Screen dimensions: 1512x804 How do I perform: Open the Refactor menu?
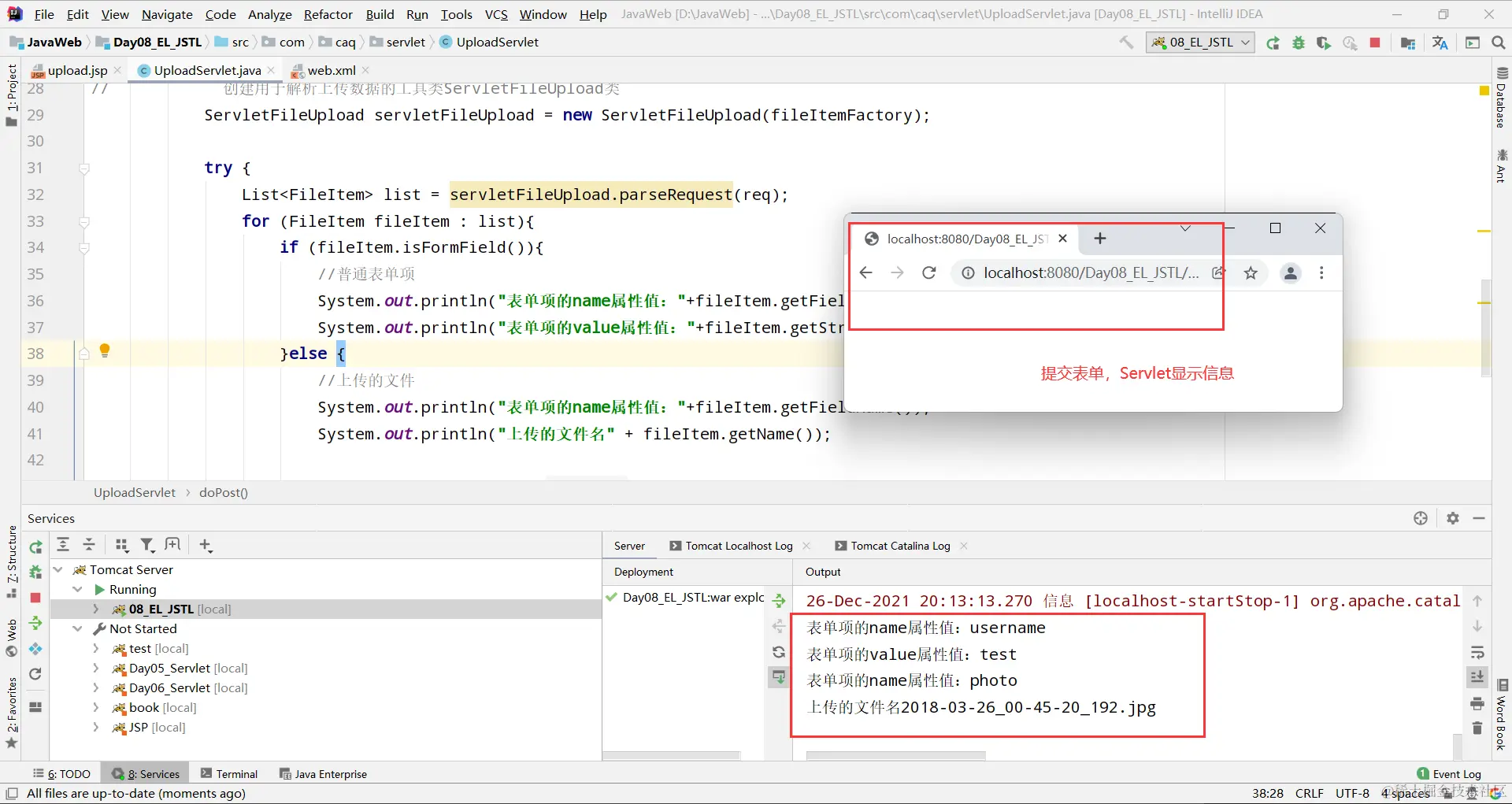pyautogui.click(x=328, y=14)
